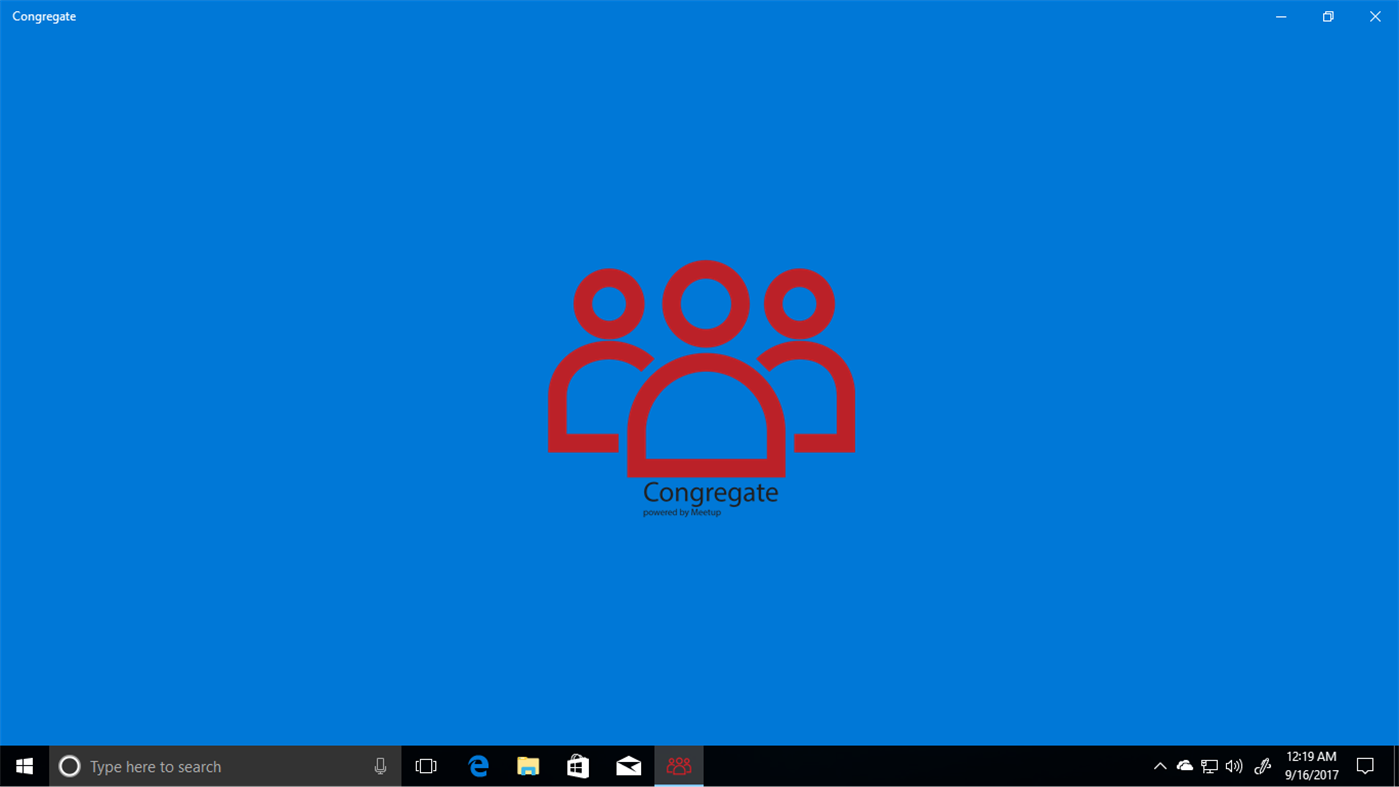Minimize the Congregate window
Viewport: 1399px width, 787px height.
point(1280,16)
